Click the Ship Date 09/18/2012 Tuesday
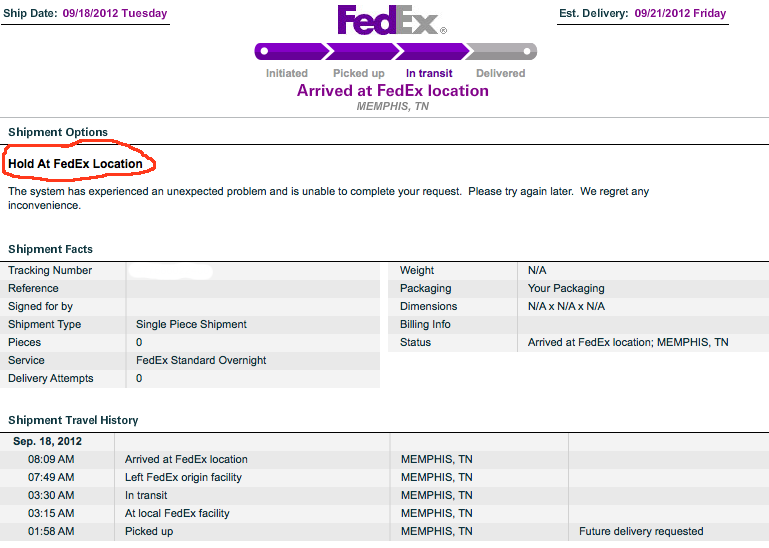Image resolution: width=769 pixels, height=548 pixels. pyautogui.click(x=115, y=13)
